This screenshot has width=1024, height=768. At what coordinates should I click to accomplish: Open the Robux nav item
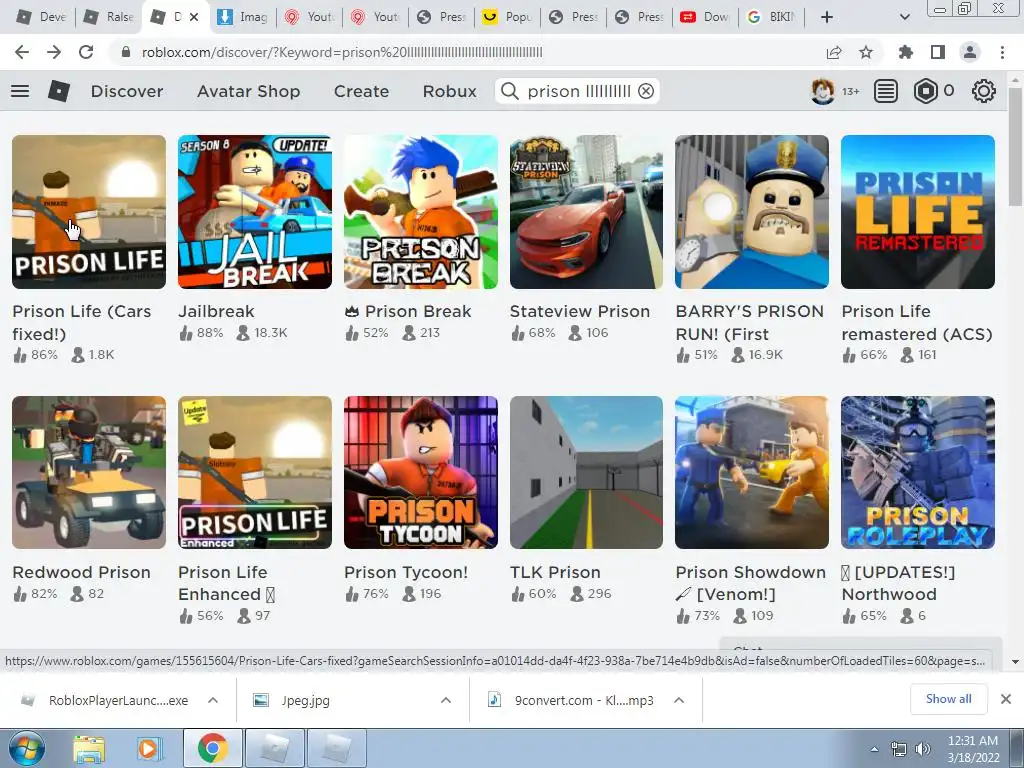(449, 91)
